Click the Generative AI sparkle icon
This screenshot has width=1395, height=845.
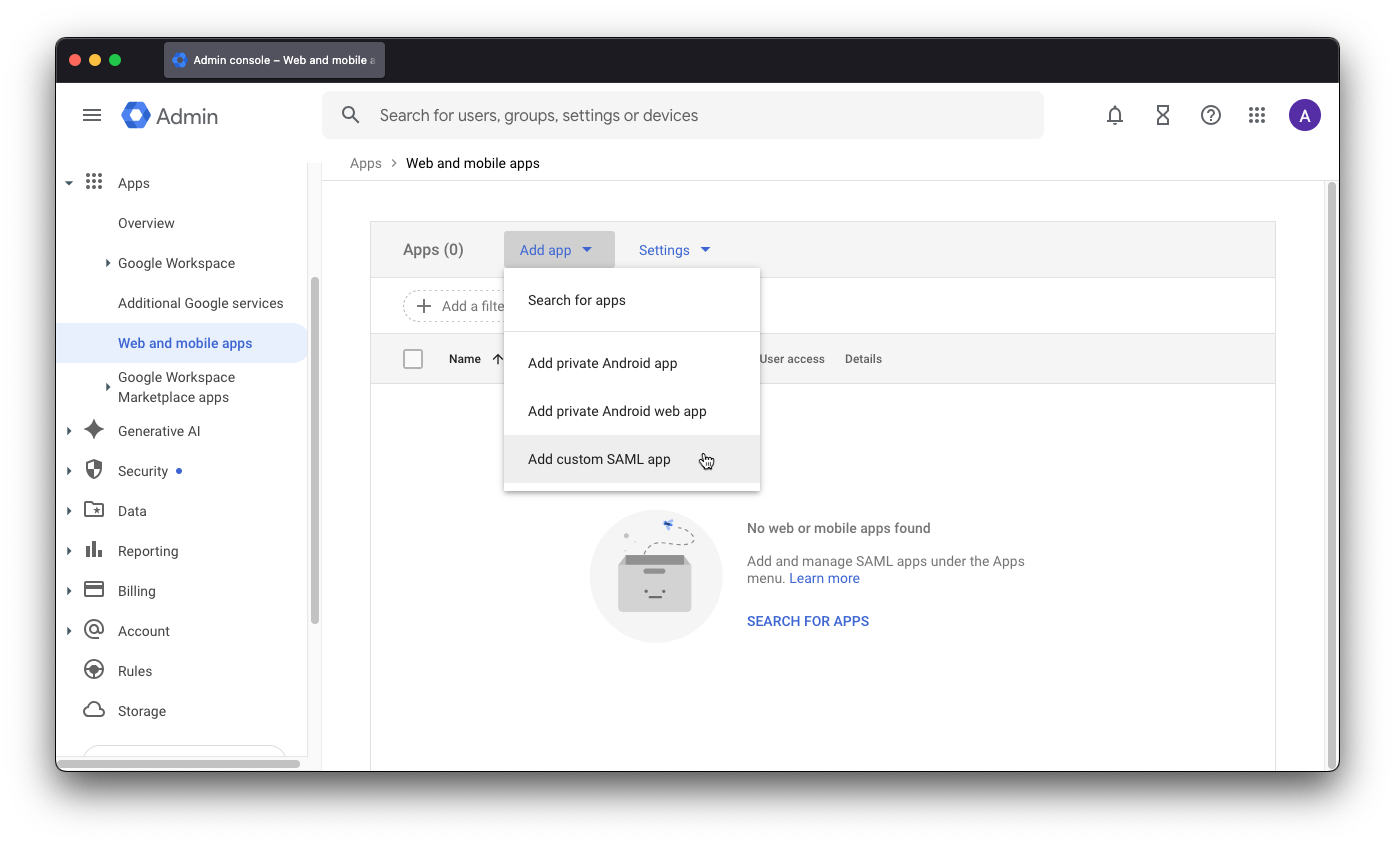tap(94, 430)
